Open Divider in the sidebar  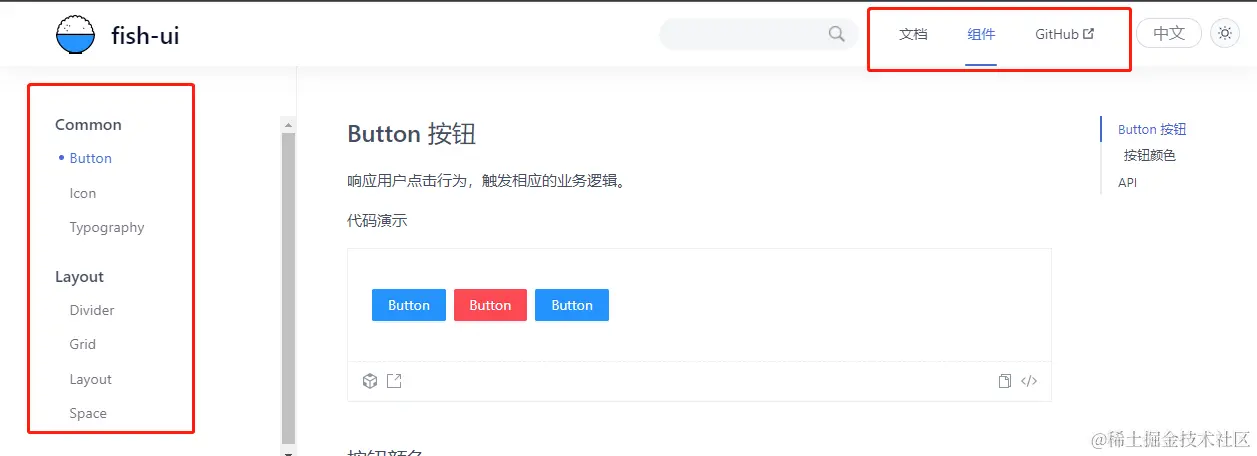point(92,310)
